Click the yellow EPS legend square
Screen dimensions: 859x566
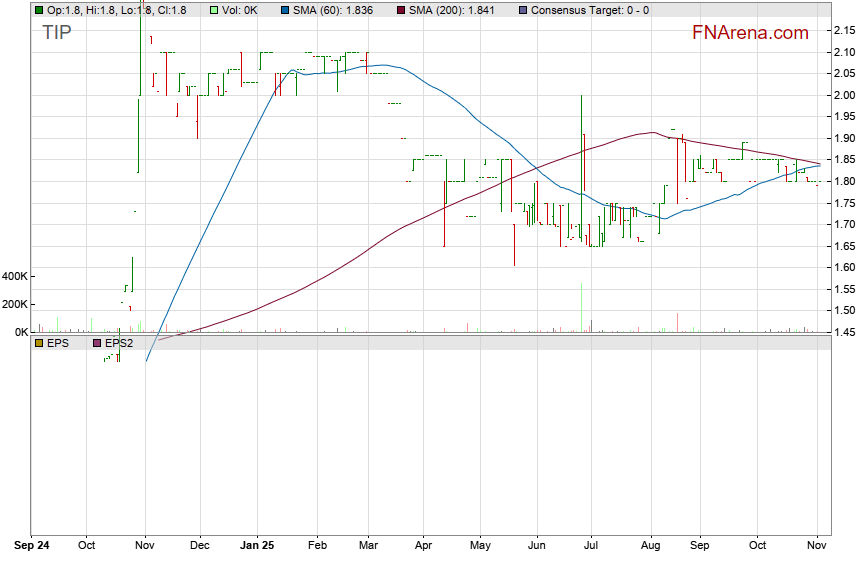click(x=39, y=343)
